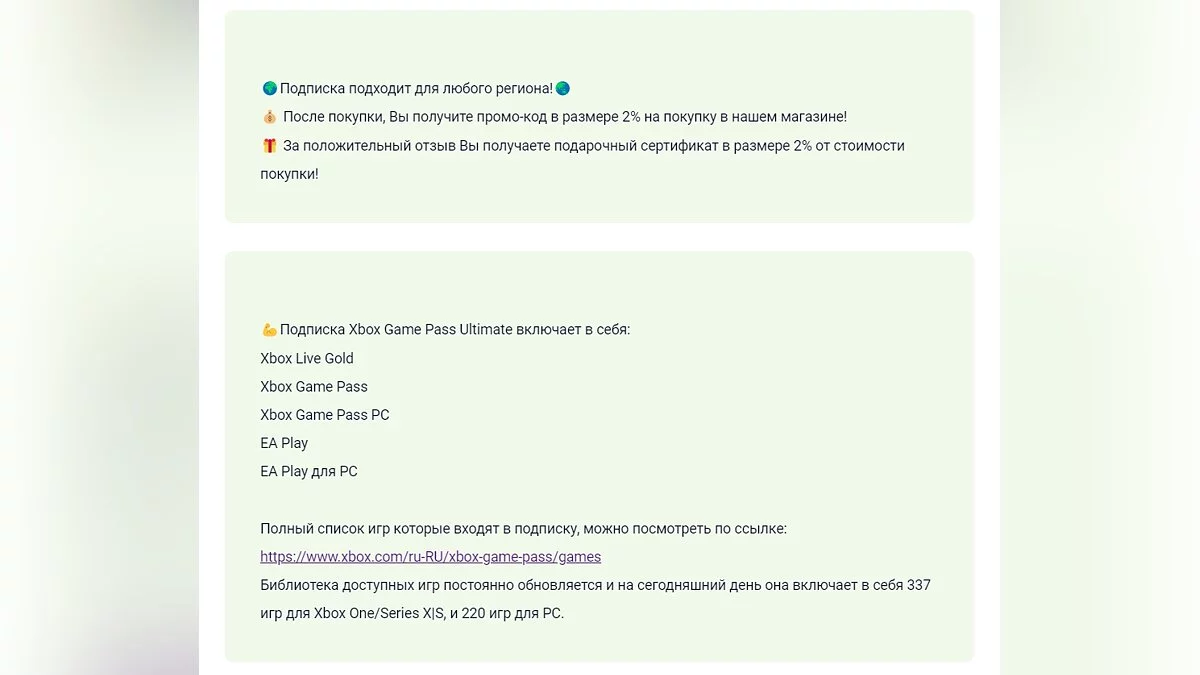This screenshot has height=675, width=1200.
Task: Click the "Xbox One/Series X|S" text
Action: click(376, 613)
